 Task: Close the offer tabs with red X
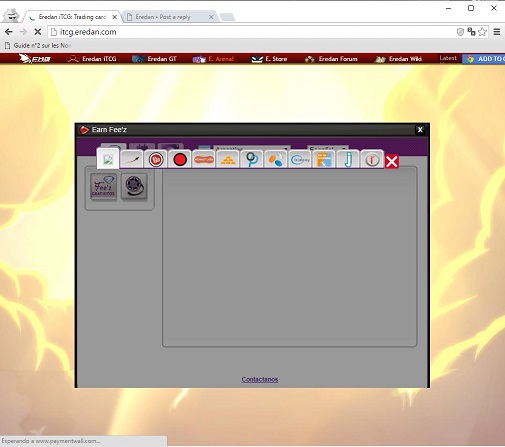point(392,161)
